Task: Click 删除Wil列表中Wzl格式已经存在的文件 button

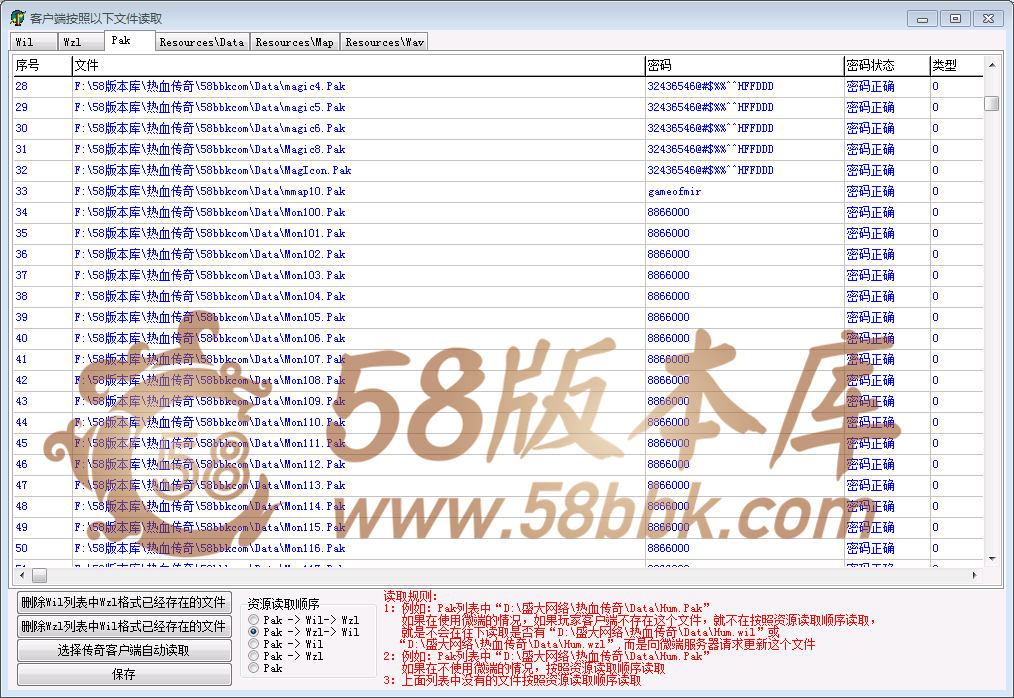Action: click(124, 602)
